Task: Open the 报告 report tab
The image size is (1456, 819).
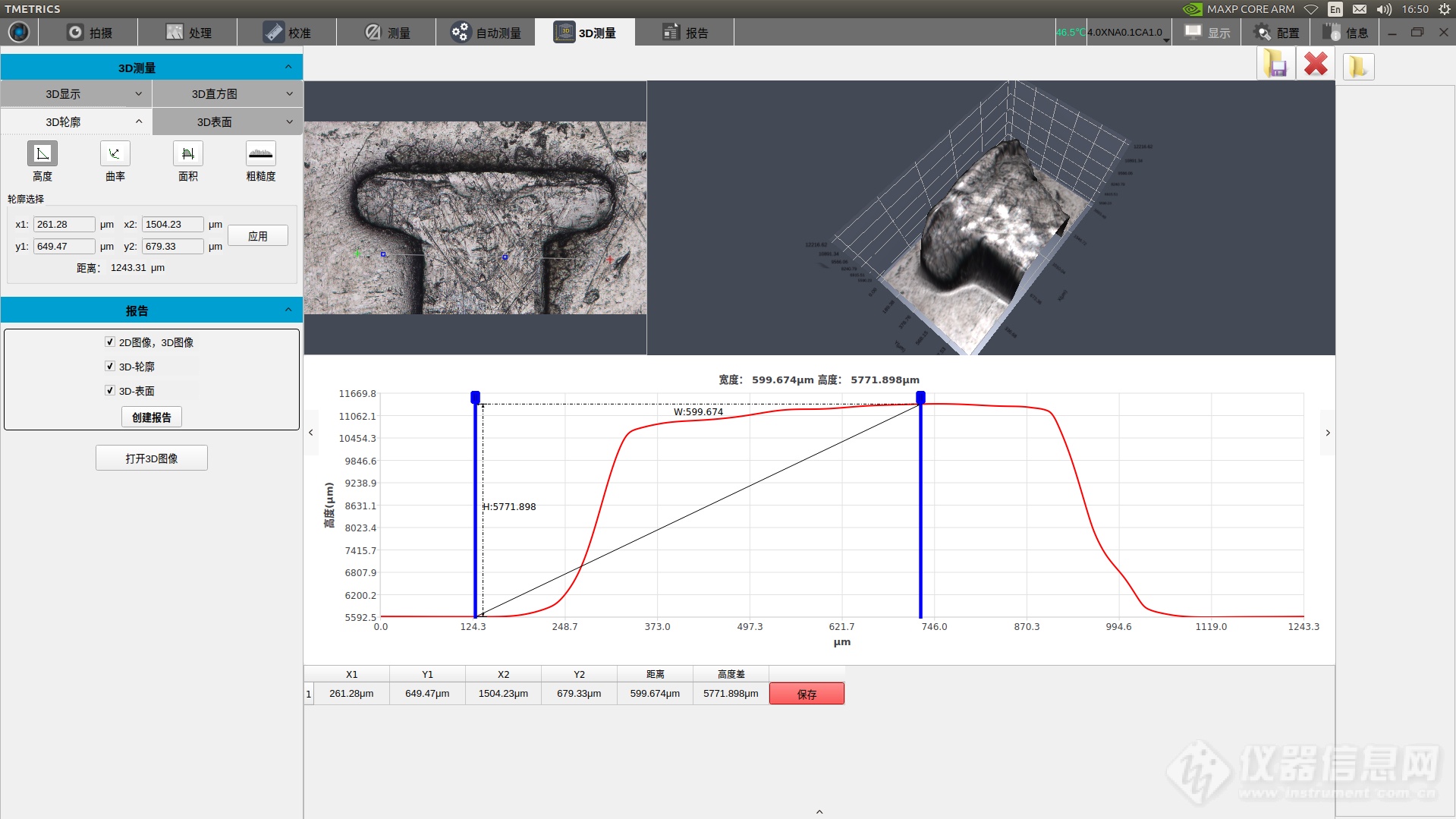Action: coord(685,33)
